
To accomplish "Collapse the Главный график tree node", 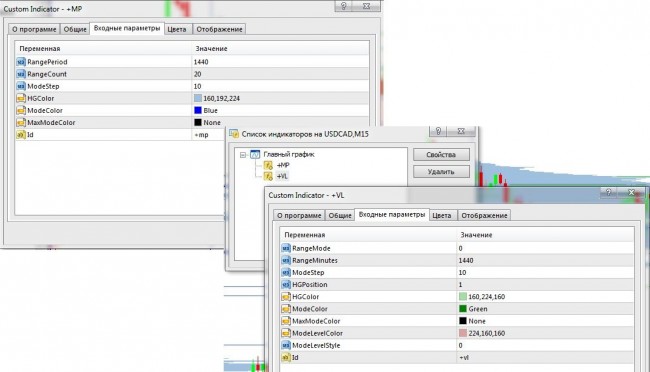I will pos(243,155).
